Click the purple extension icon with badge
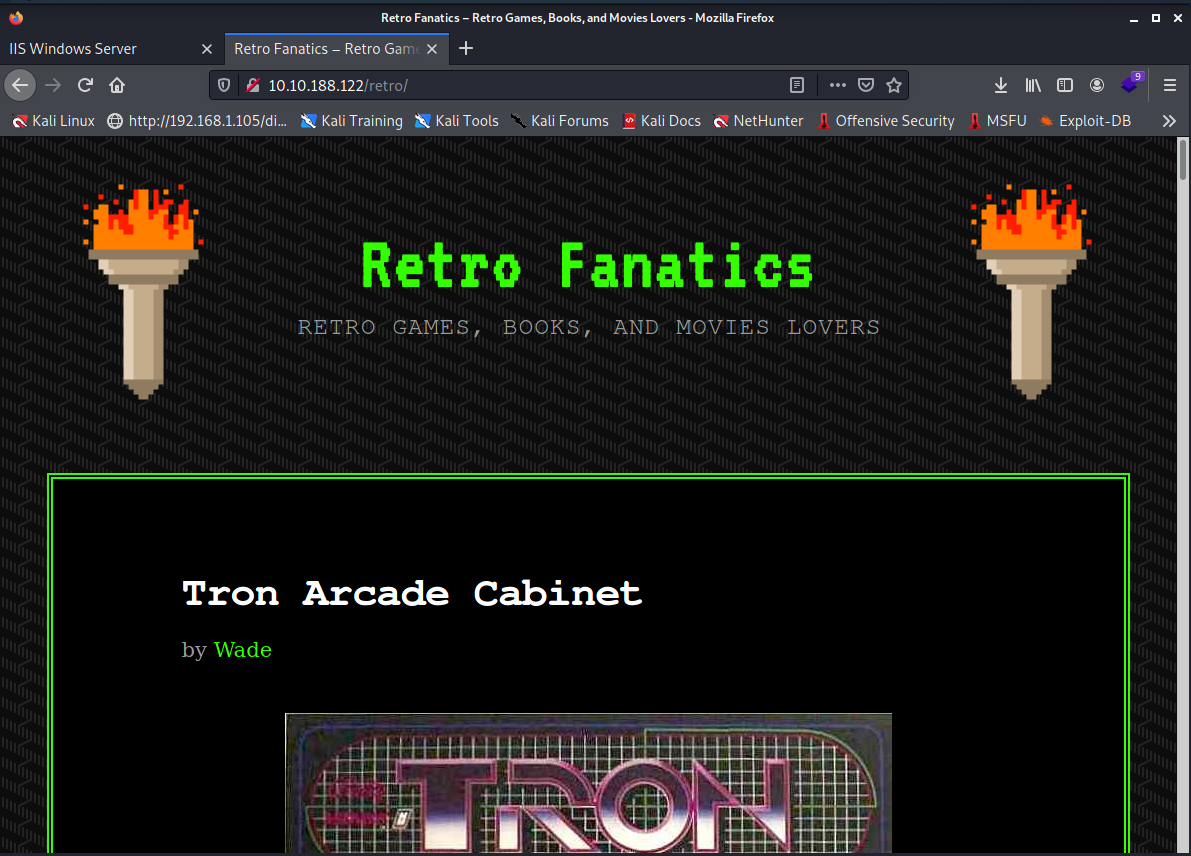The height and width of the screenshot is (856, 1191). pyautogui.click(x=1130, y=84)
